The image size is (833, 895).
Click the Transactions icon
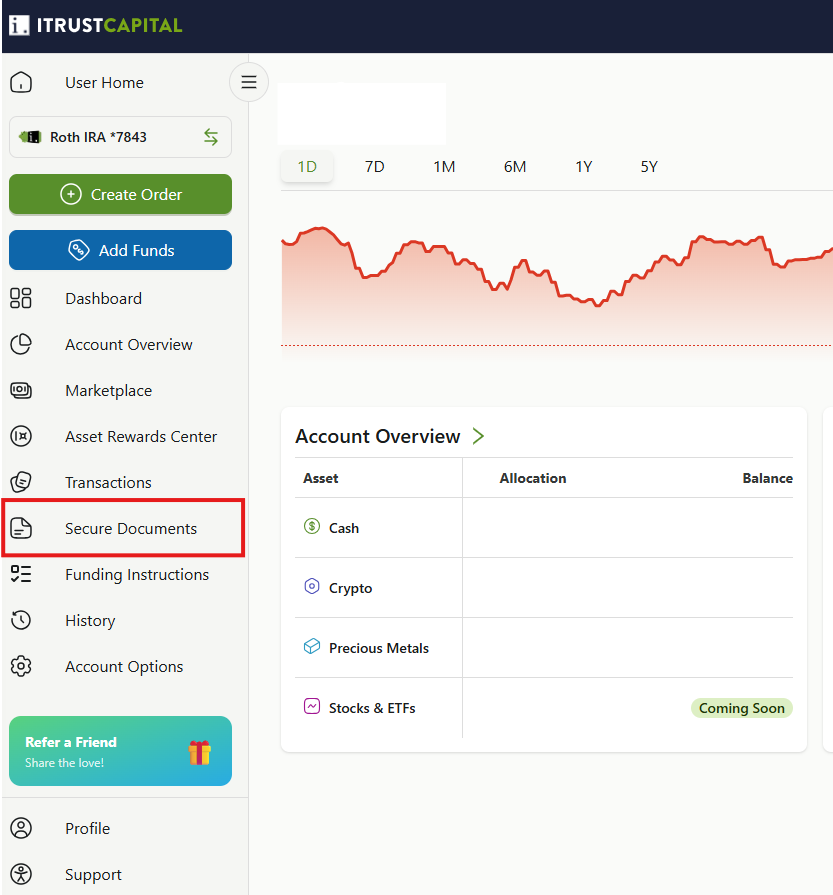[21, 482]
